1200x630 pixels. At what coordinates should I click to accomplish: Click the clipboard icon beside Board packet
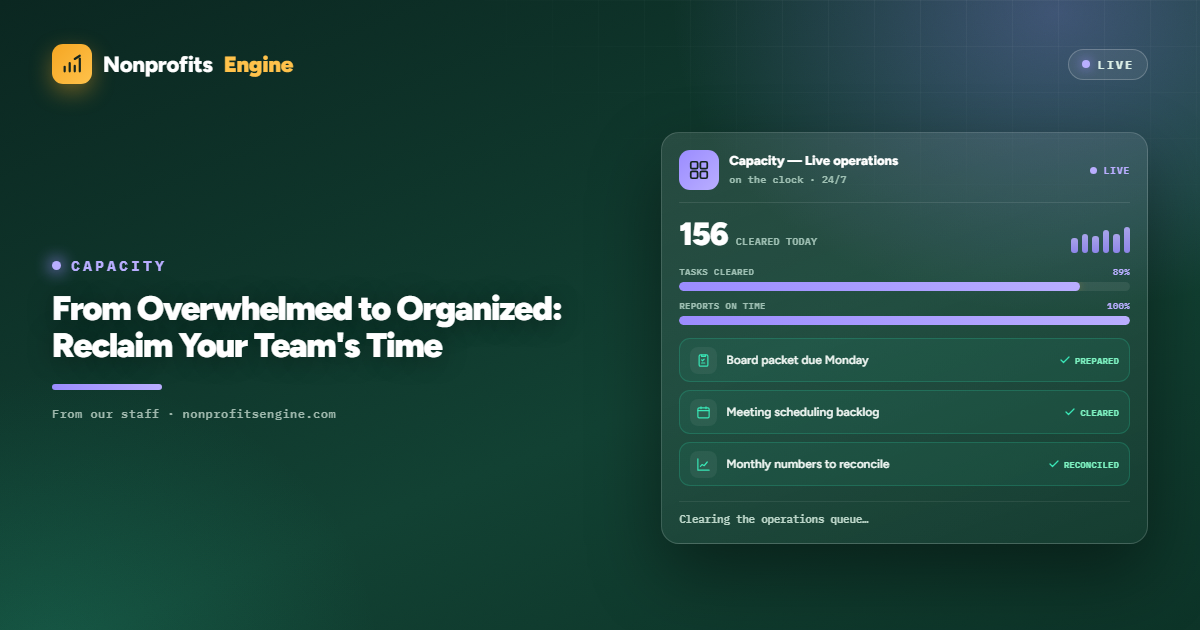[703, 360]
